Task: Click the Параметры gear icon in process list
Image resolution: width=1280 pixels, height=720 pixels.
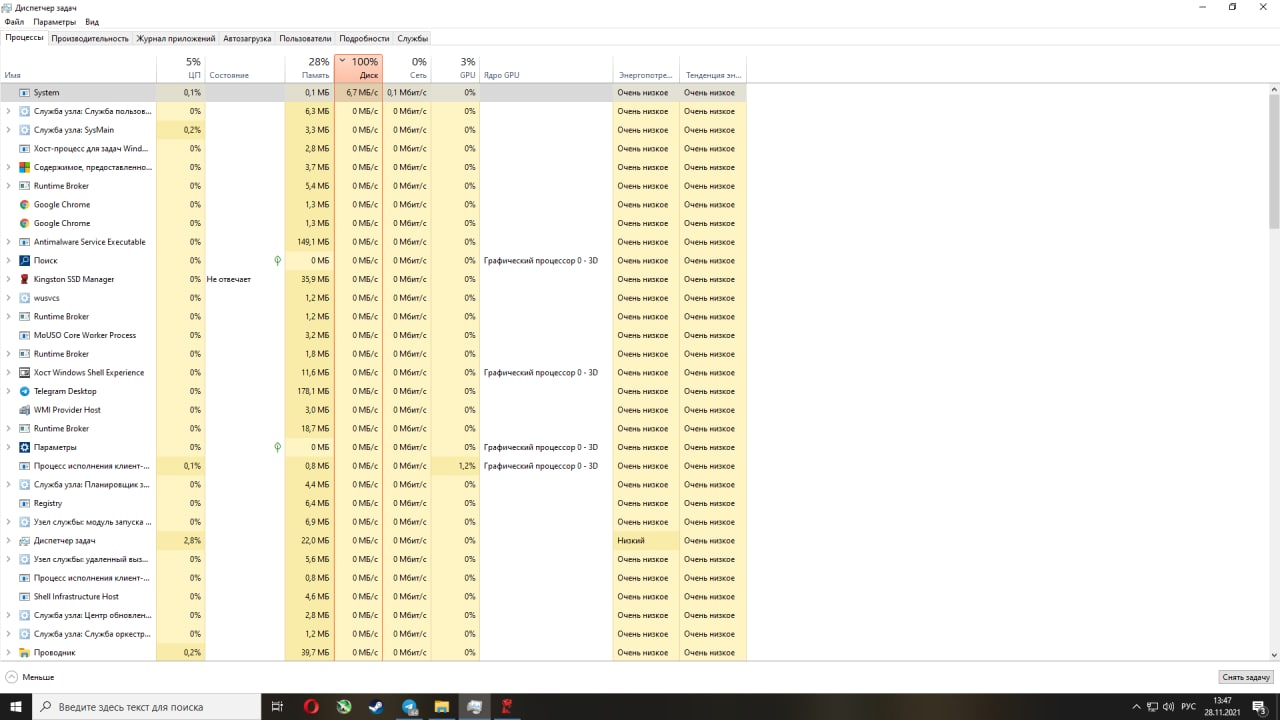Action: click(x=25, y=447)
